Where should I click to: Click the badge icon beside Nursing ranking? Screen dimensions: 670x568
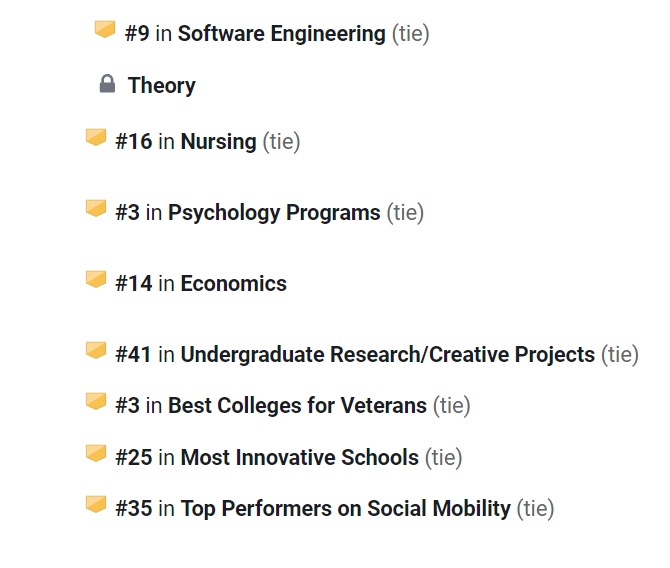[x=96, y=138]
